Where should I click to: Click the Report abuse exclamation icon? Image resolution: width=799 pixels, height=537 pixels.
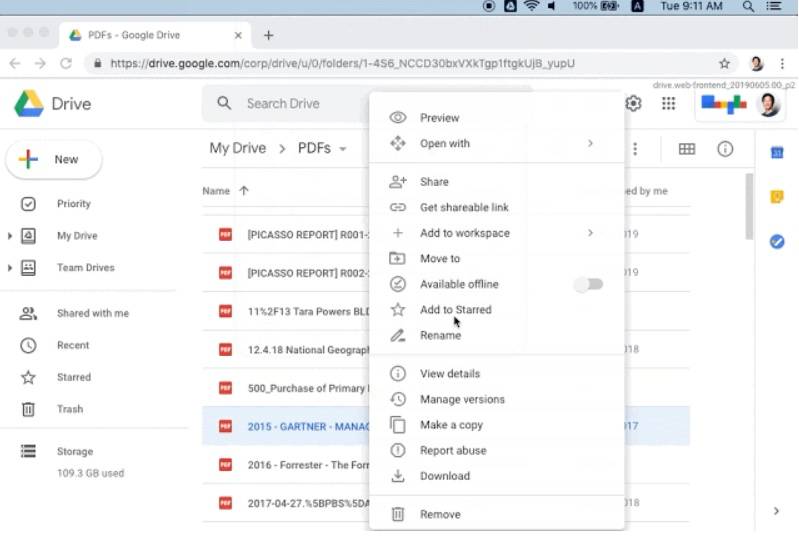[x=397, y=450]
